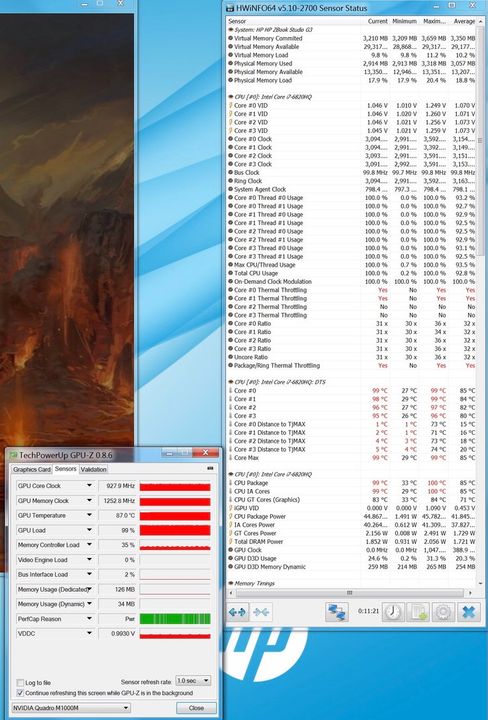This screenshot has width=488, height=720.
Task: Select the 'Ring Clock' sensor row
Action: [352, 181]
